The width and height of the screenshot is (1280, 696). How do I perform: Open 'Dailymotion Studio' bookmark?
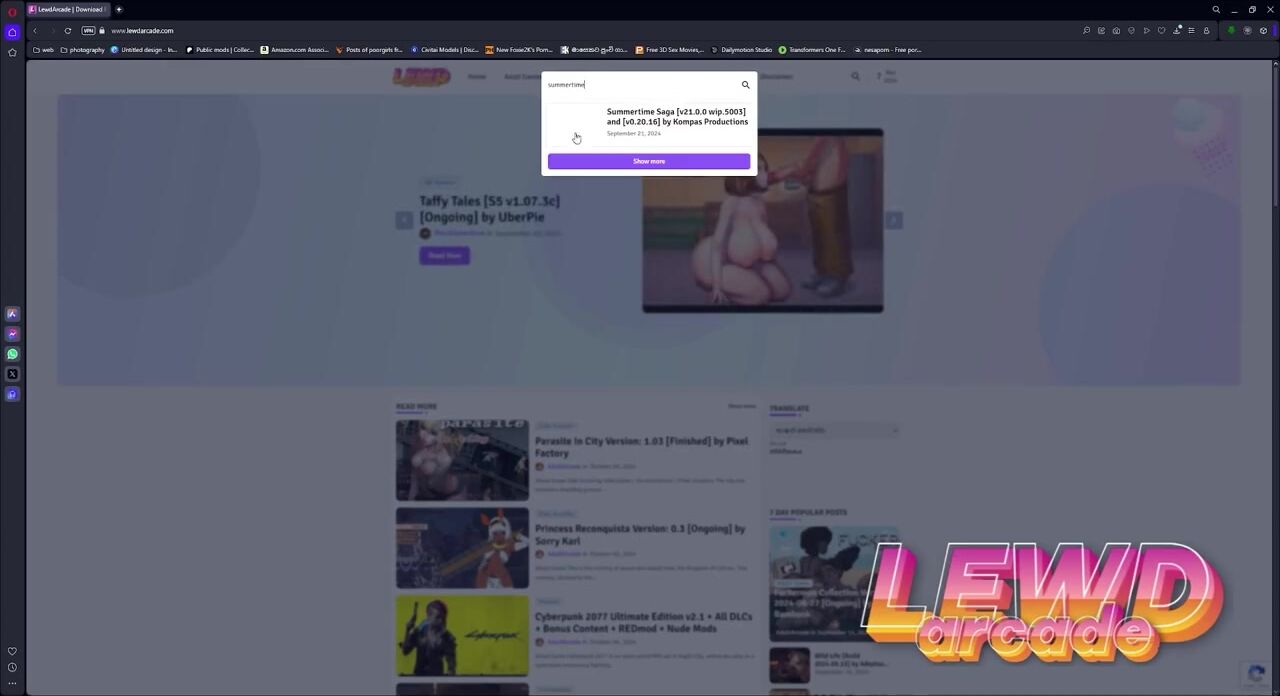(741, 50)
